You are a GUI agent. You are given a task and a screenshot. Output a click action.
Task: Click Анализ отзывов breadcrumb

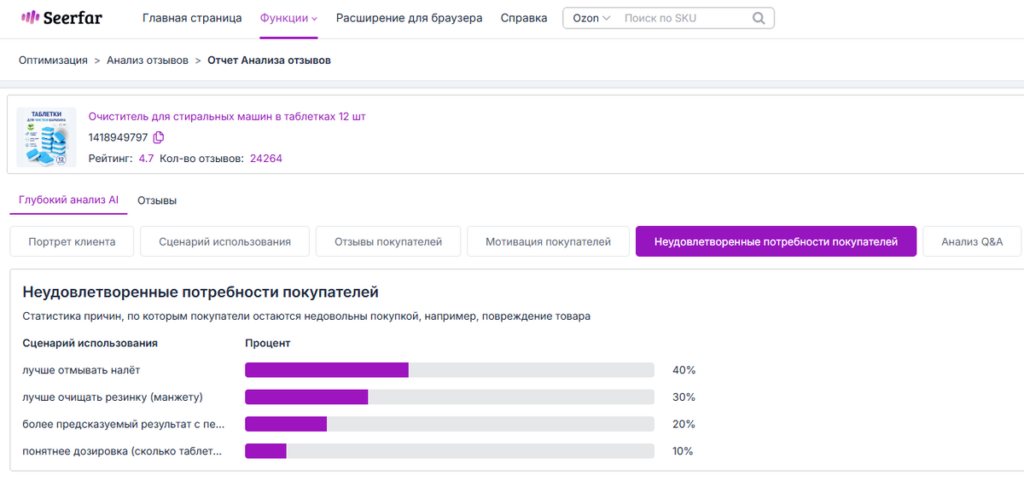[x=148, y=61]
